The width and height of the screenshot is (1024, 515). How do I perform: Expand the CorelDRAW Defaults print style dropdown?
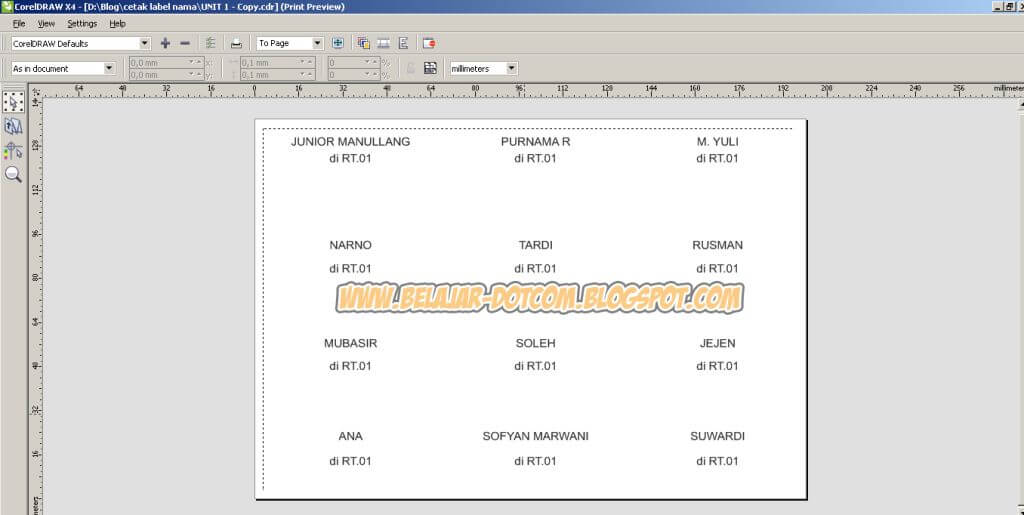(x=144, y=44)
